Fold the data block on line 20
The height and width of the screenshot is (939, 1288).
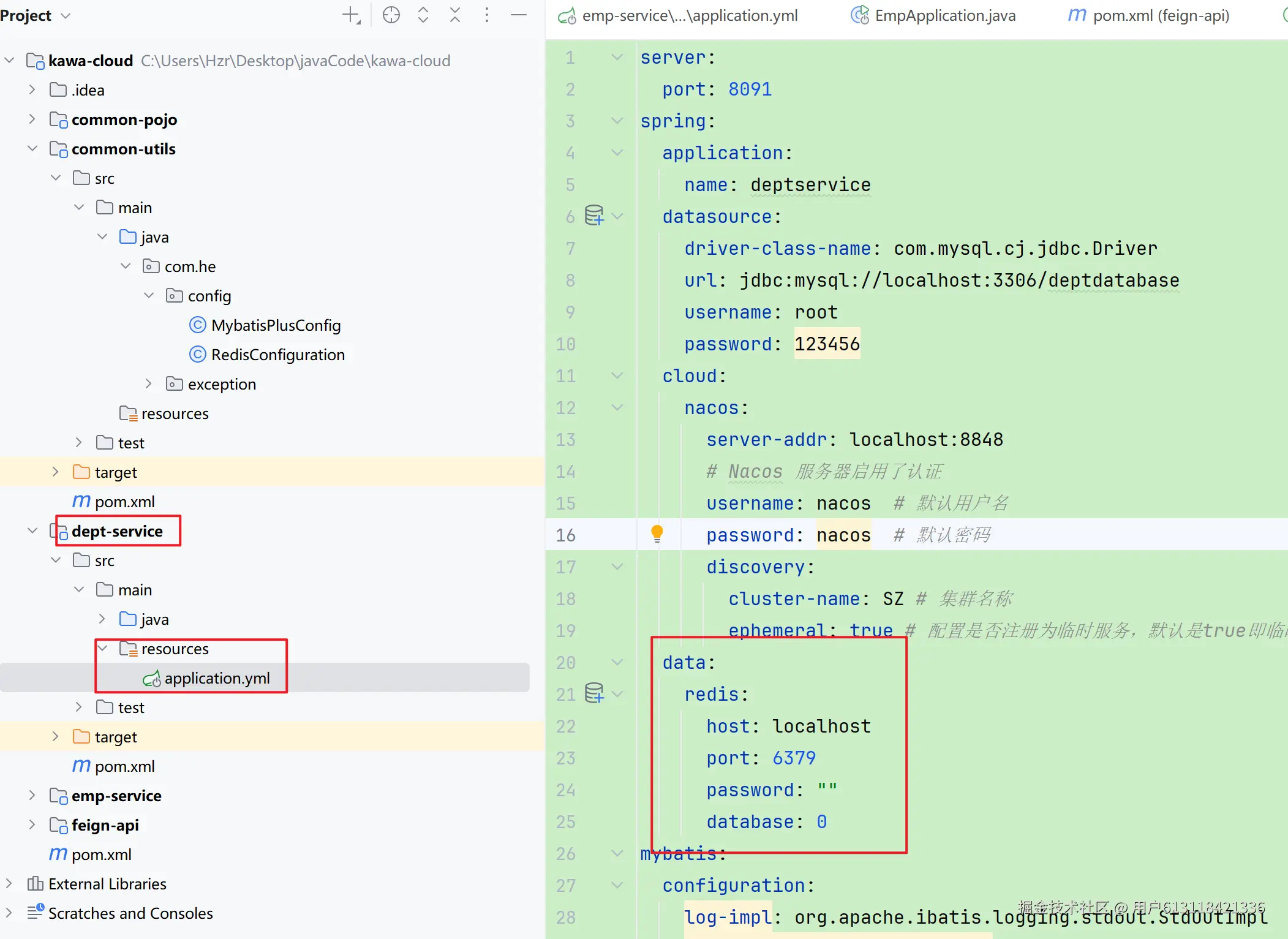[617, 662]
